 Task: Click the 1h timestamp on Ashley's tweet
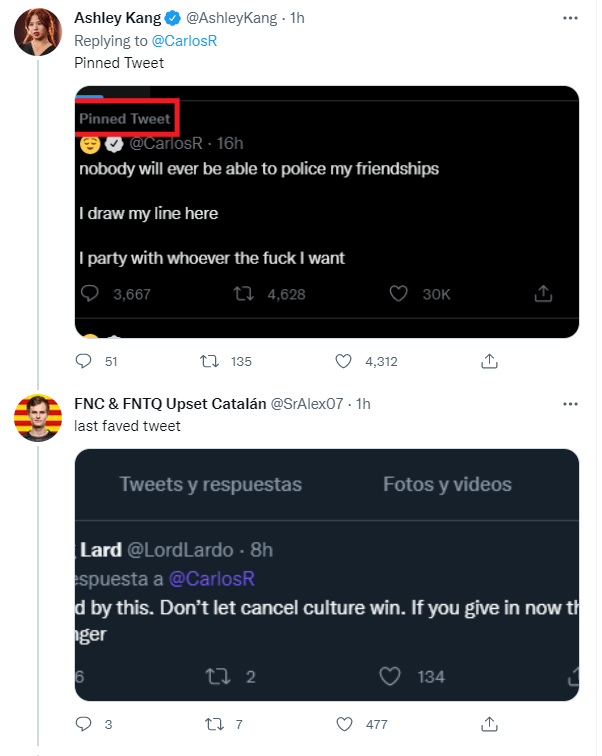click(x=298, y=19)
